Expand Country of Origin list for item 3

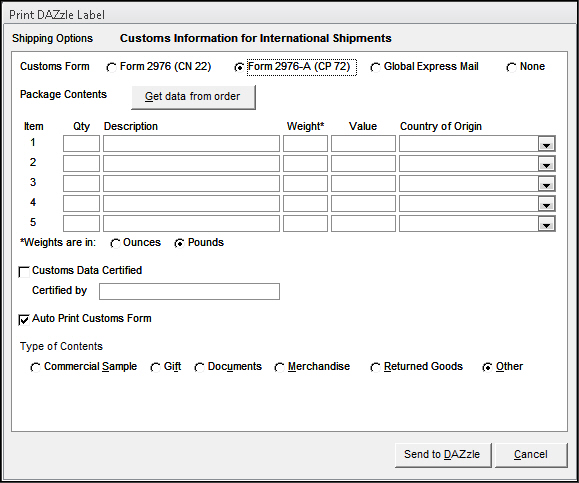pyautogui.click(x=547, y=184)
